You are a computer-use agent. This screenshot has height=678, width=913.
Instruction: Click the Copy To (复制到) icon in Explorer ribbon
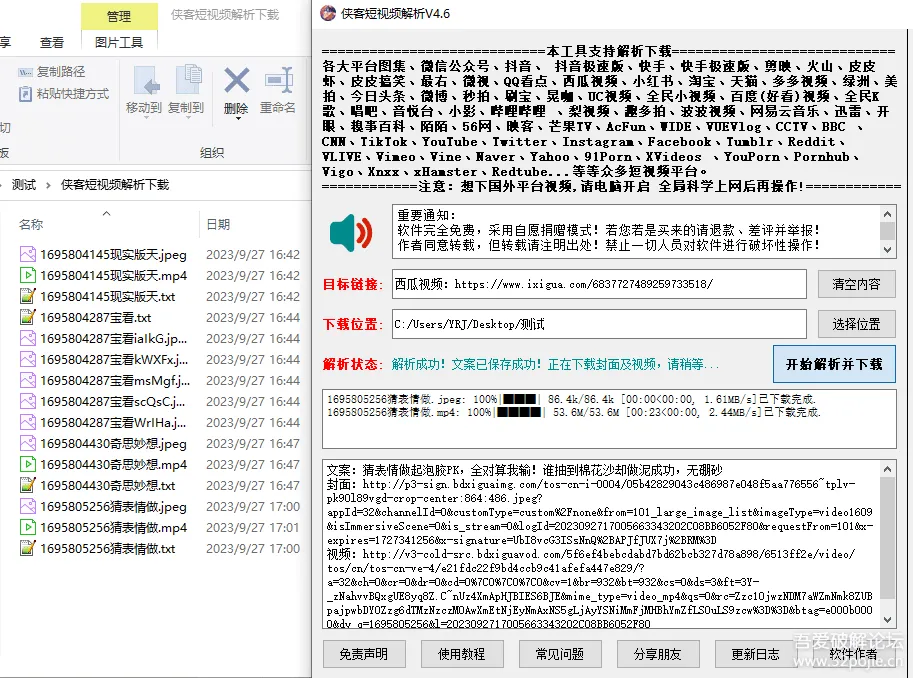pos(188,80)
